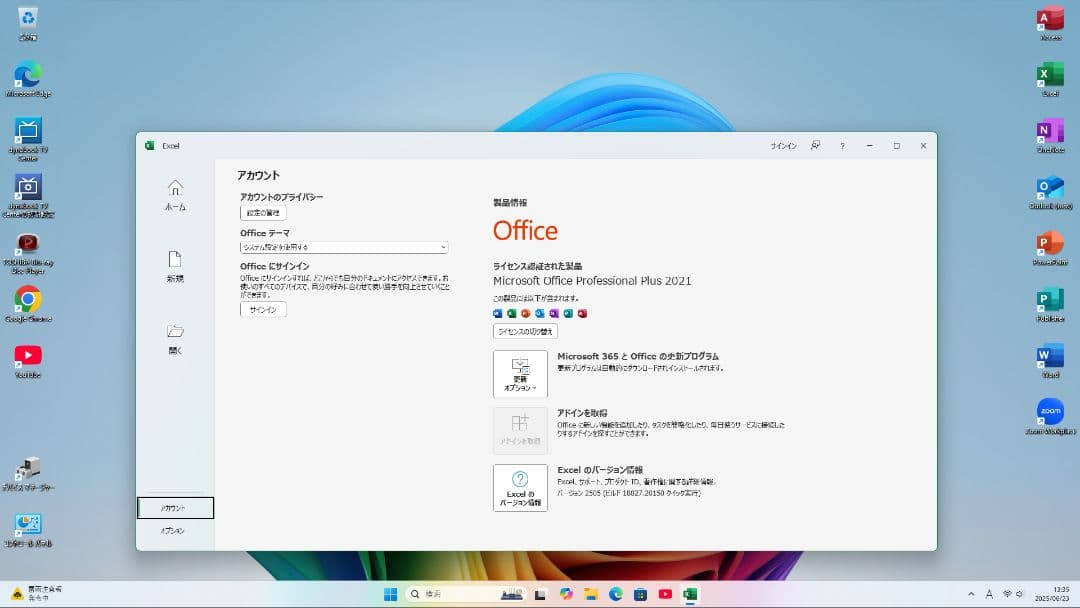Viewport: 1080px width, 608px height.
Task: Switch to the アカウント section tab
Action: [x=175, y=507]
